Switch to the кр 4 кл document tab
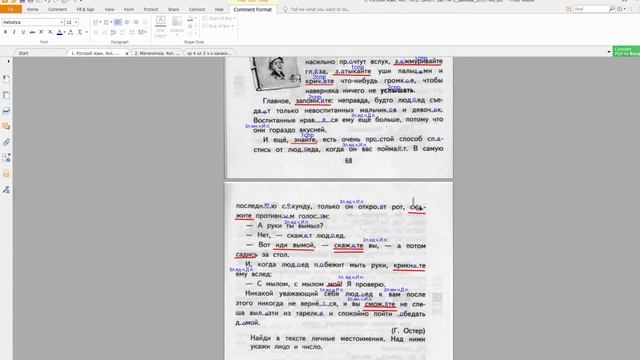This screenshot has width=640, height=360. [x=209, y=53]
